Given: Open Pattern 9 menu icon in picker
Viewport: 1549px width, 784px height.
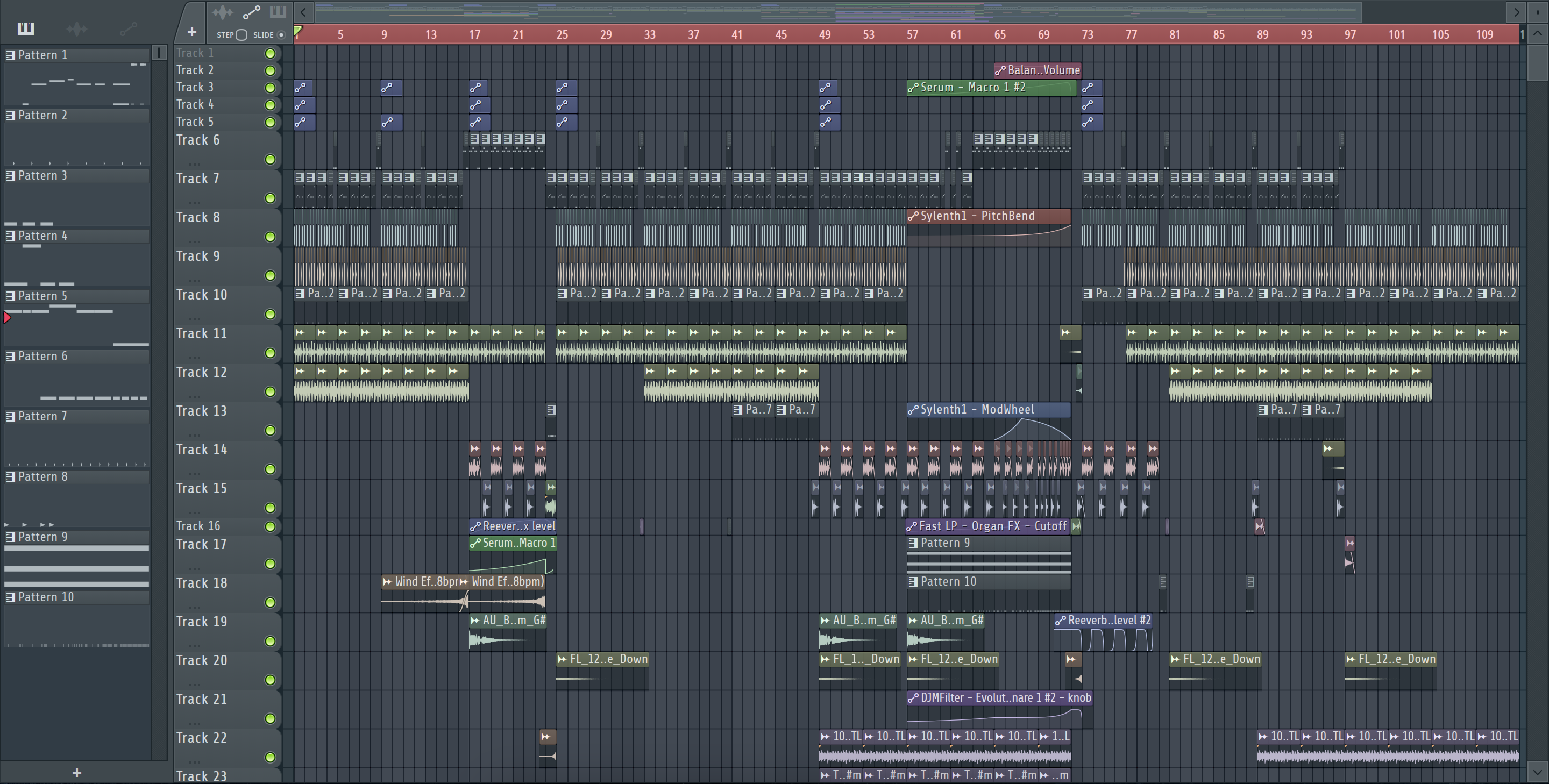Looking at the screenshot, I should point(10,537).
